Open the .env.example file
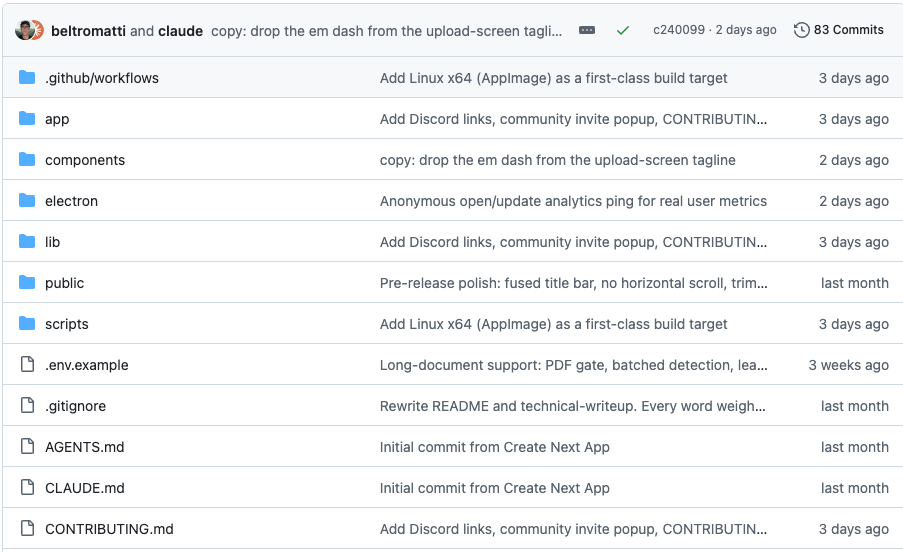 tap(87, 365)
